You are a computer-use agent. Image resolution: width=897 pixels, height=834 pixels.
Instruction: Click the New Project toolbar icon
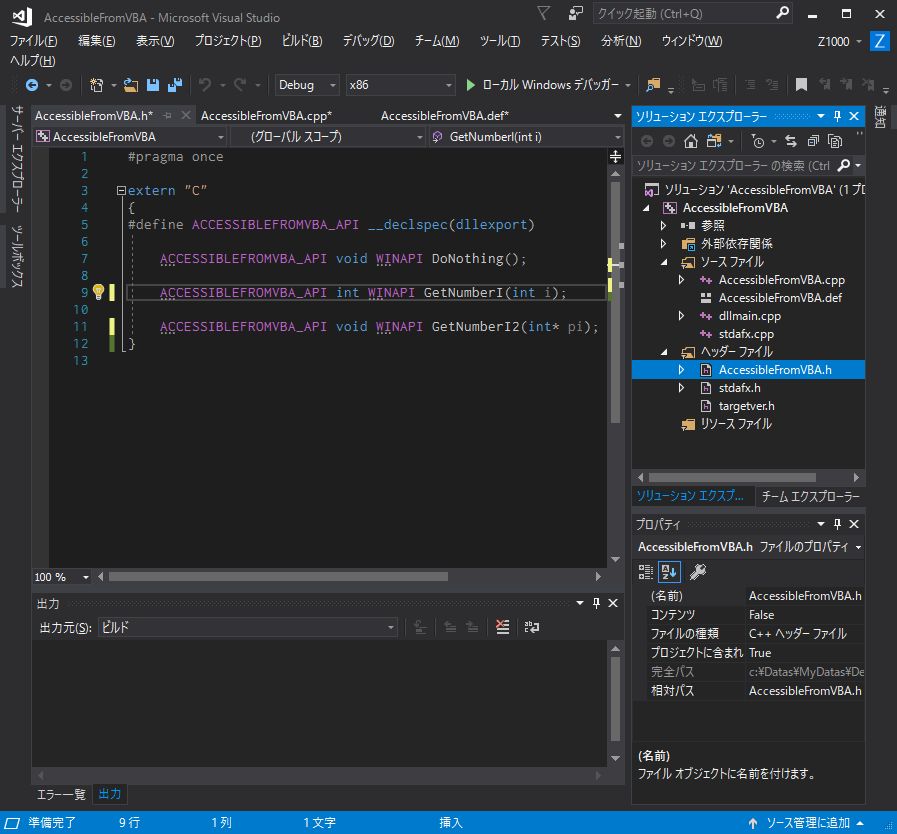pos(96,85)
